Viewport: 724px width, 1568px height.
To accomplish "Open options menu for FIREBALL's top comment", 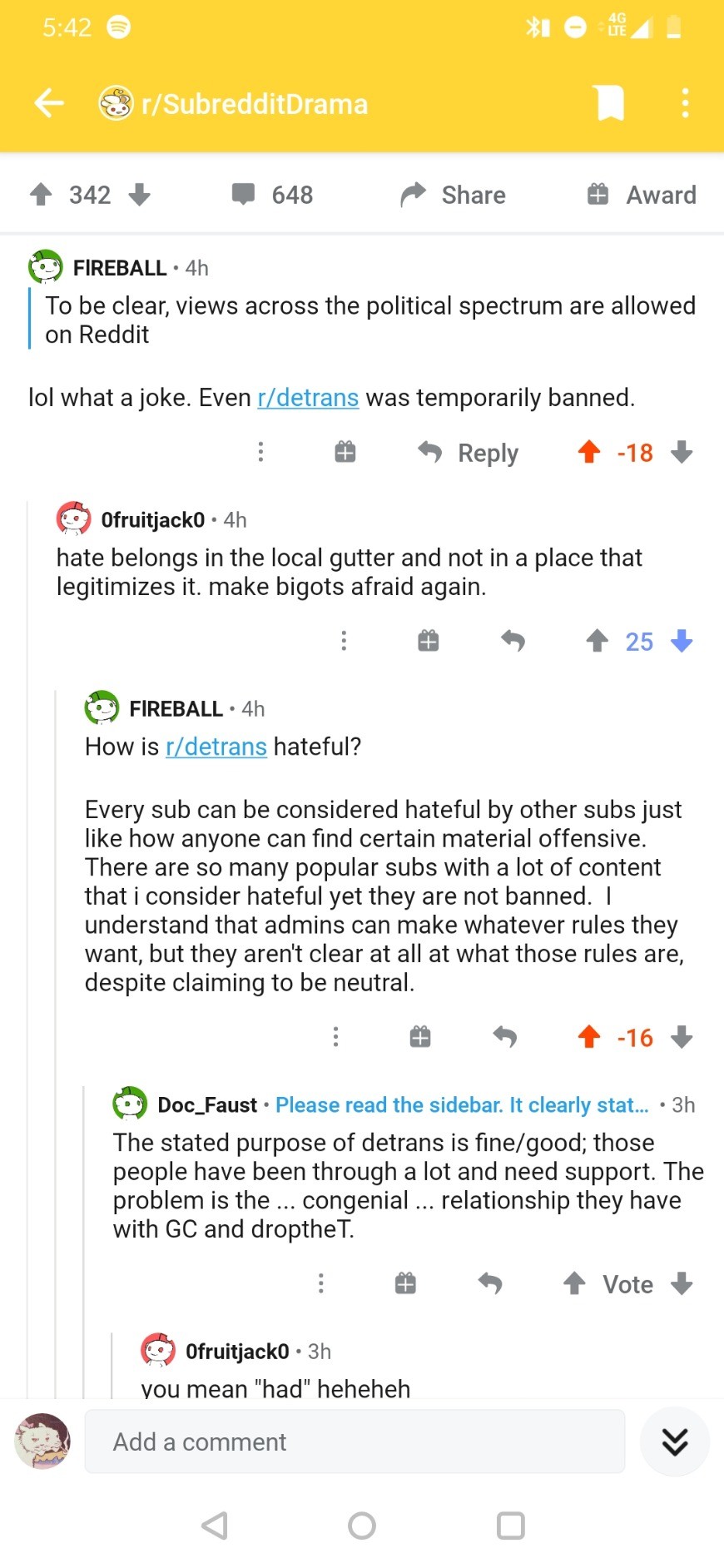I will (261, 452).
